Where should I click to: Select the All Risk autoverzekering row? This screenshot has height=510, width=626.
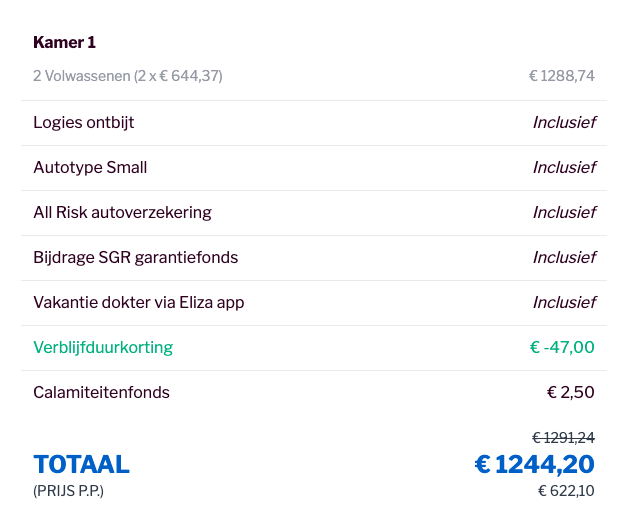coord(314,213)
